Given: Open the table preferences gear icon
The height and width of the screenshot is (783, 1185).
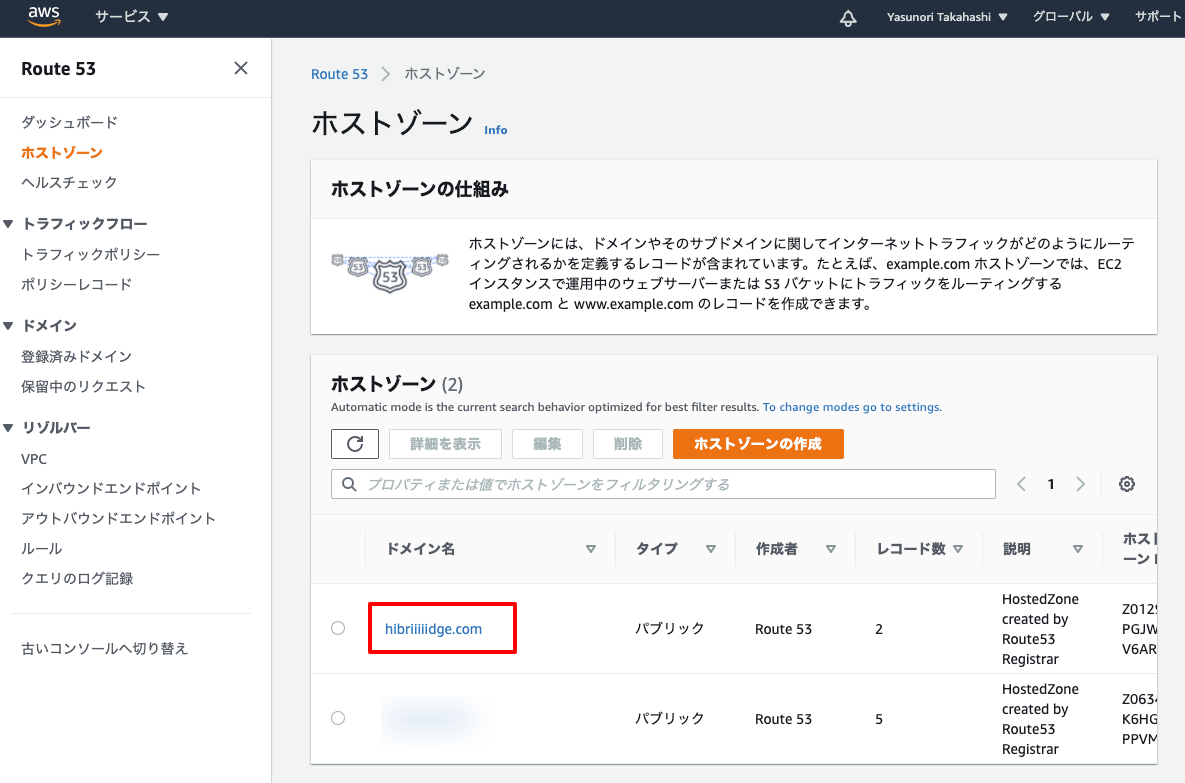Looking at the screenshot, I should [1127, 483].
